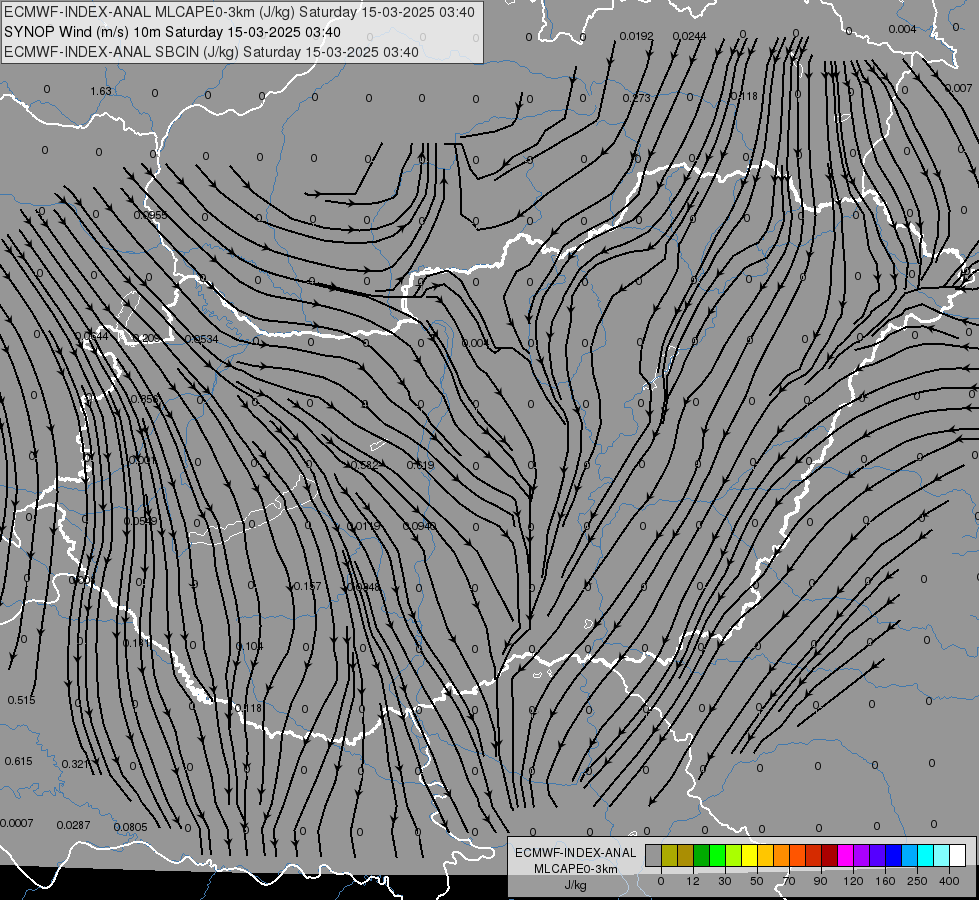
Task: Click the magenta swatch in the color scale
Action: (x=845, y=856)
